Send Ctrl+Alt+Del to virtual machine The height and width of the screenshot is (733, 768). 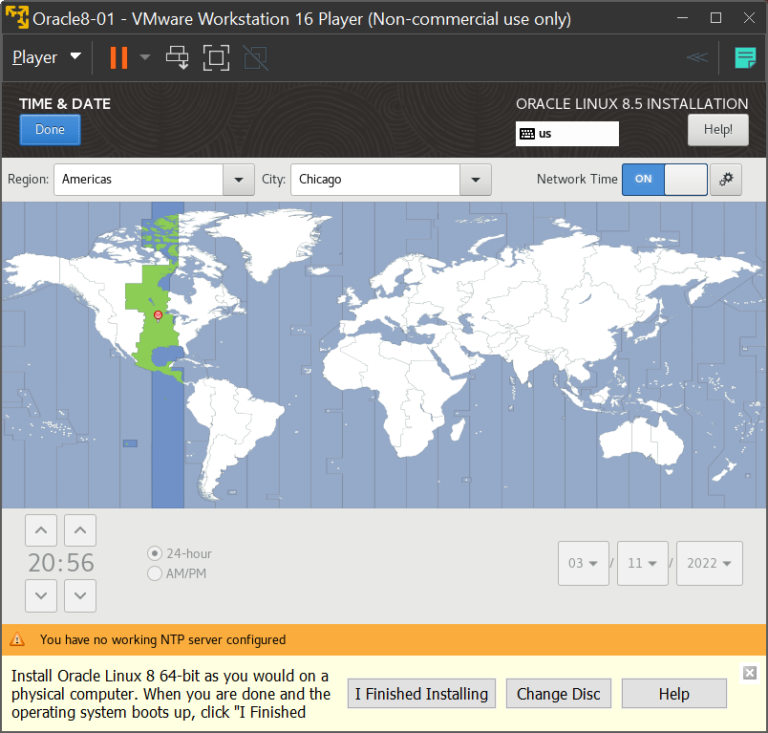[x=177, y=58]
